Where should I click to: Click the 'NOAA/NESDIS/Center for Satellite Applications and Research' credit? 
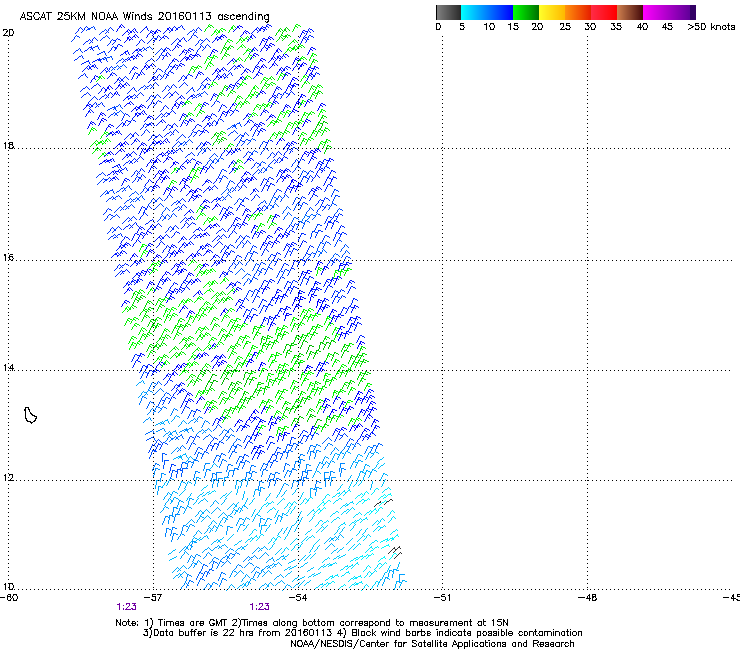pyautogui.click(x=432, y=644)
